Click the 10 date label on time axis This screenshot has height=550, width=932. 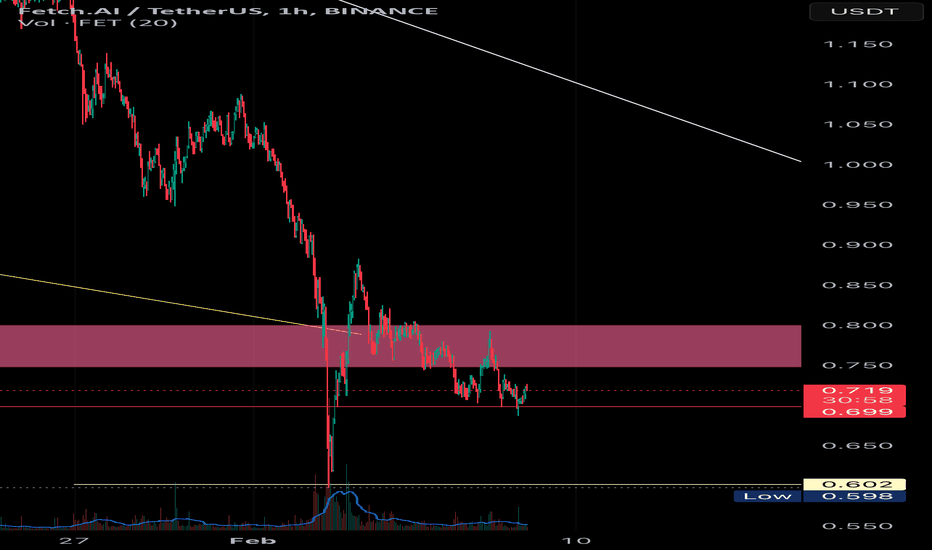tap(576, 540)
